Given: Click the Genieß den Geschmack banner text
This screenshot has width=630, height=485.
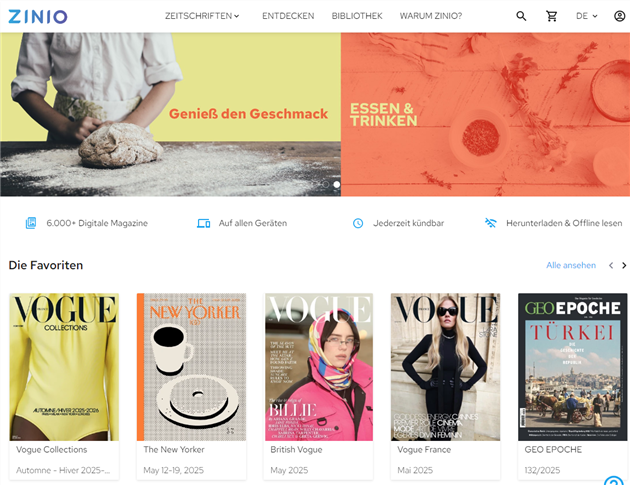Looking at the screenshot, I should click(248, 114).
